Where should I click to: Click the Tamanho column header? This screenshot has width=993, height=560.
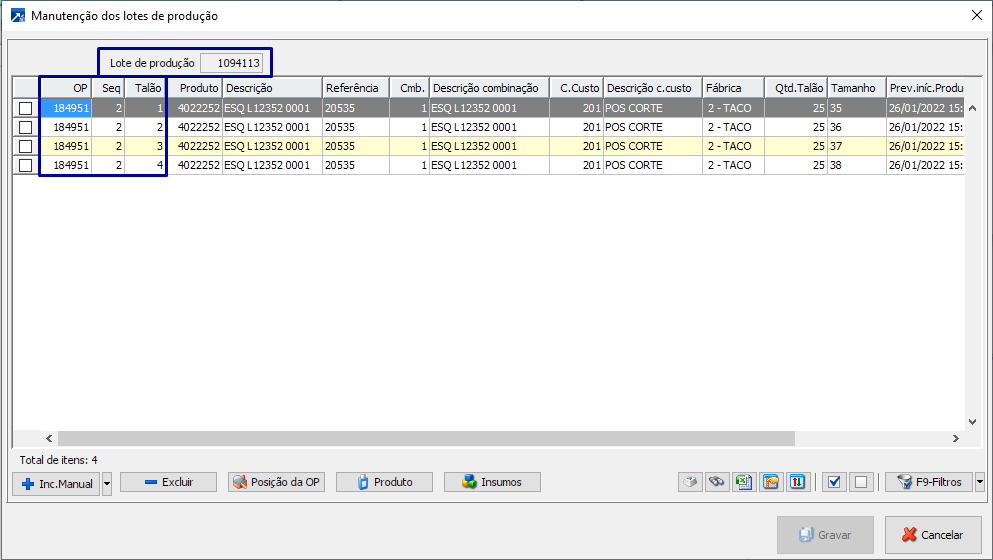pyautogui.click(x=857, y=88)
